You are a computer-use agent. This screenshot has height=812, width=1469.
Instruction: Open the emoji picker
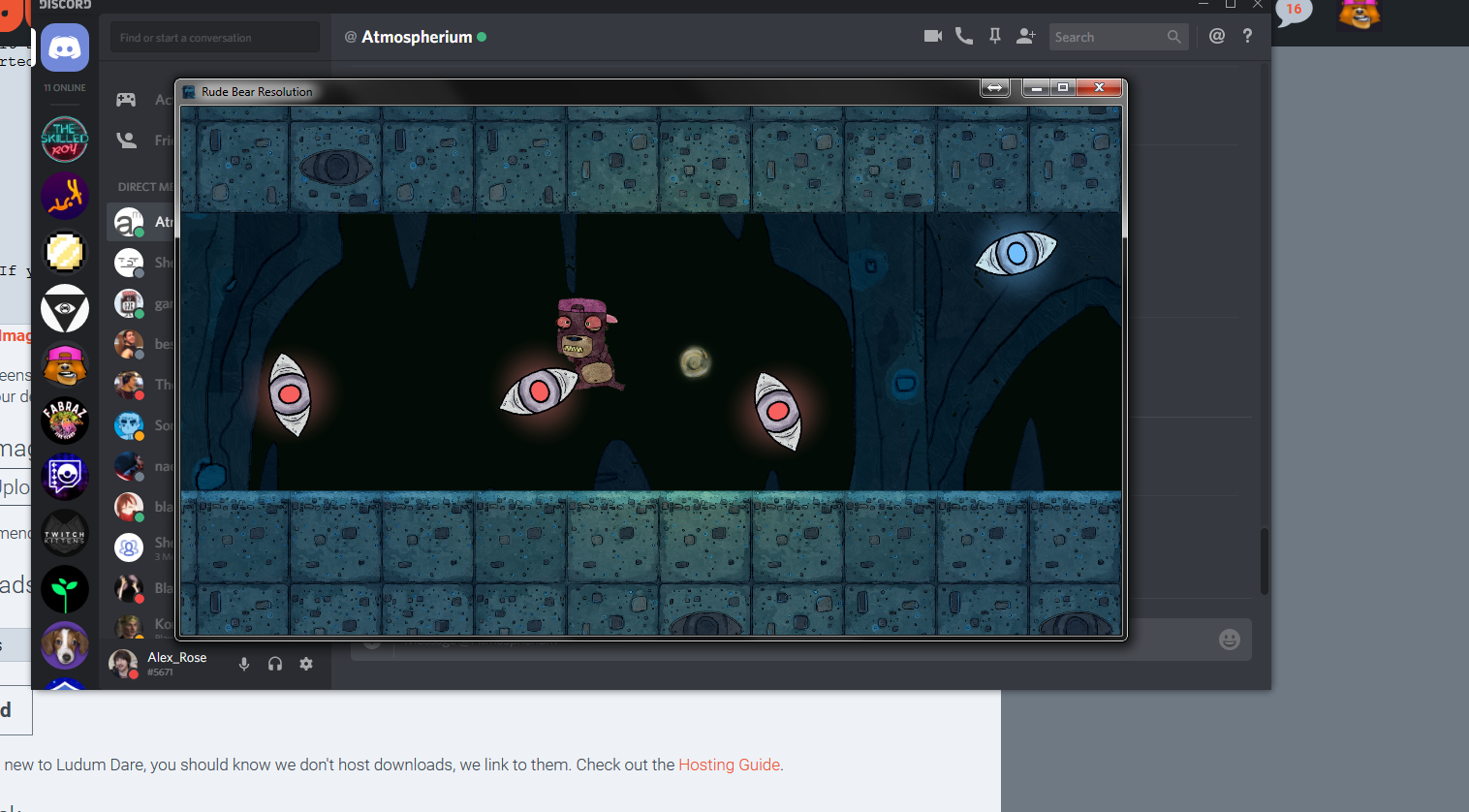click(x=1230, y=640)
